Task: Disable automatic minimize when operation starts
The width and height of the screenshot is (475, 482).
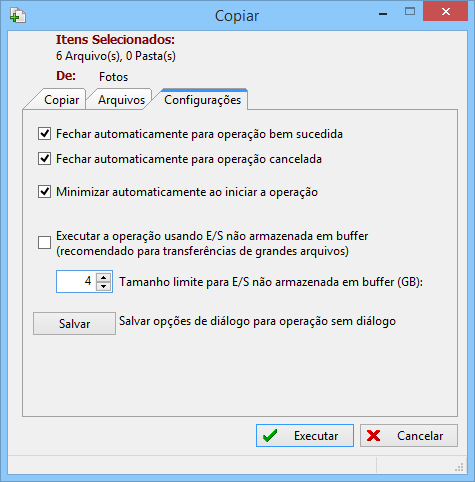Action: pos(44,192)
